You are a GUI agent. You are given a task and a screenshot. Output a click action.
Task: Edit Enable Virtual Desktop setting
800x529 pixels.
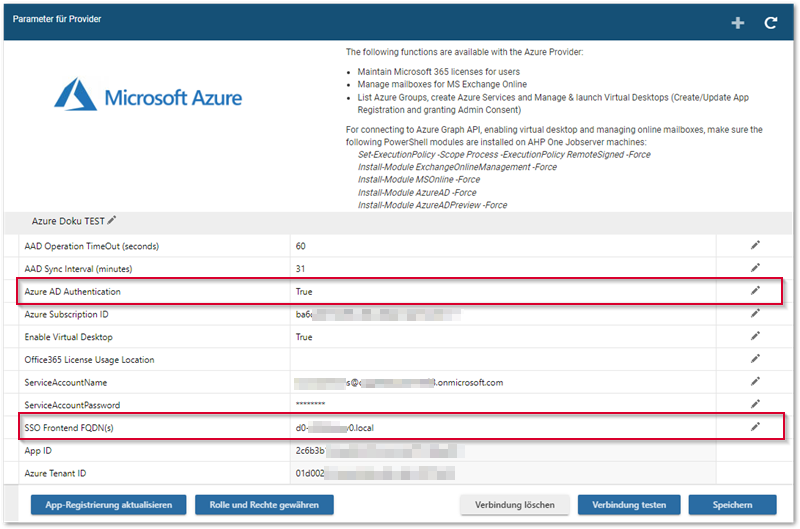(x=755, y=336)
